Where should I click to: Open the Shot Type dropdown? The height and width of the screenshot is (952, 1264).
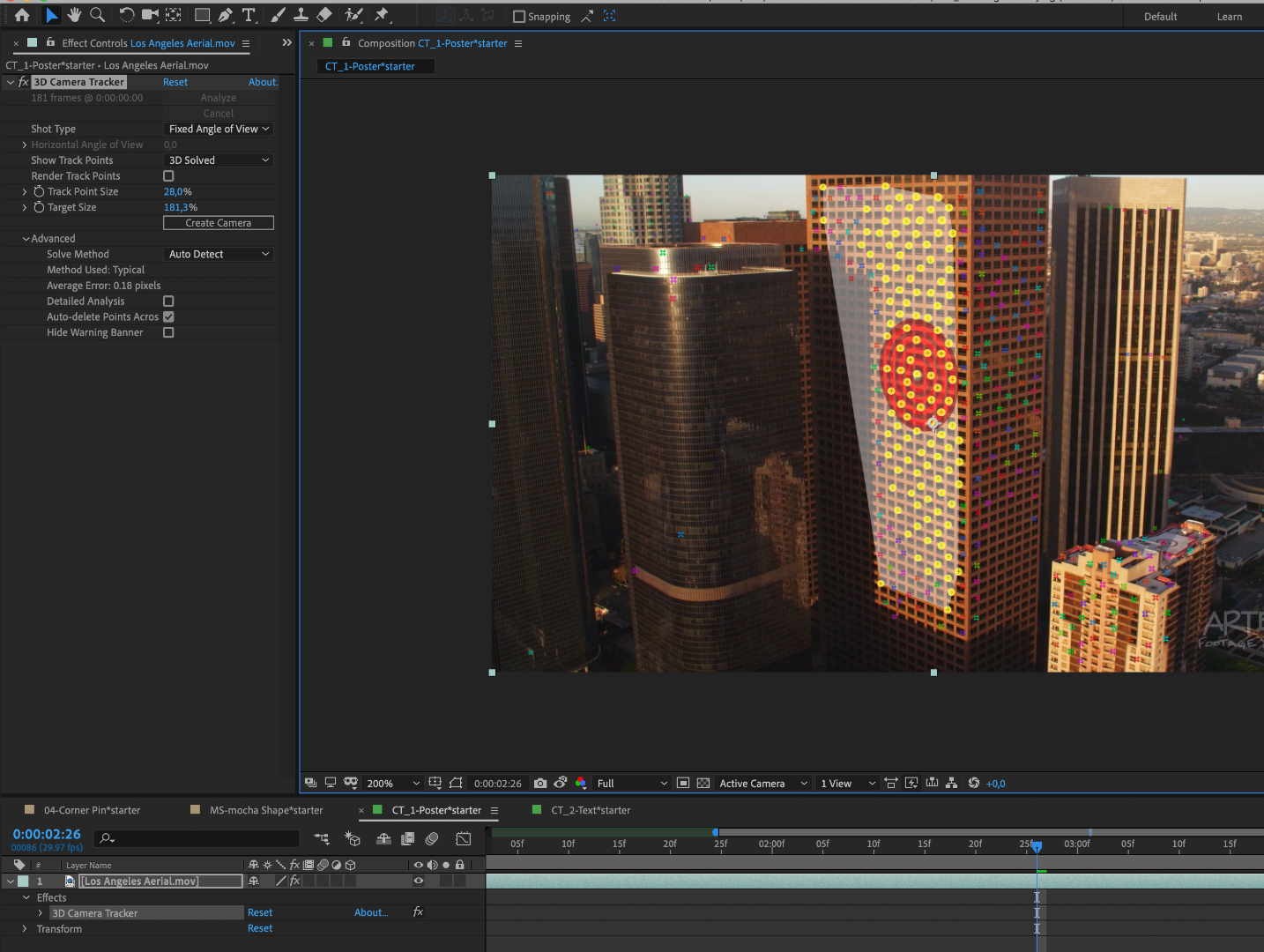coord(219,129)
